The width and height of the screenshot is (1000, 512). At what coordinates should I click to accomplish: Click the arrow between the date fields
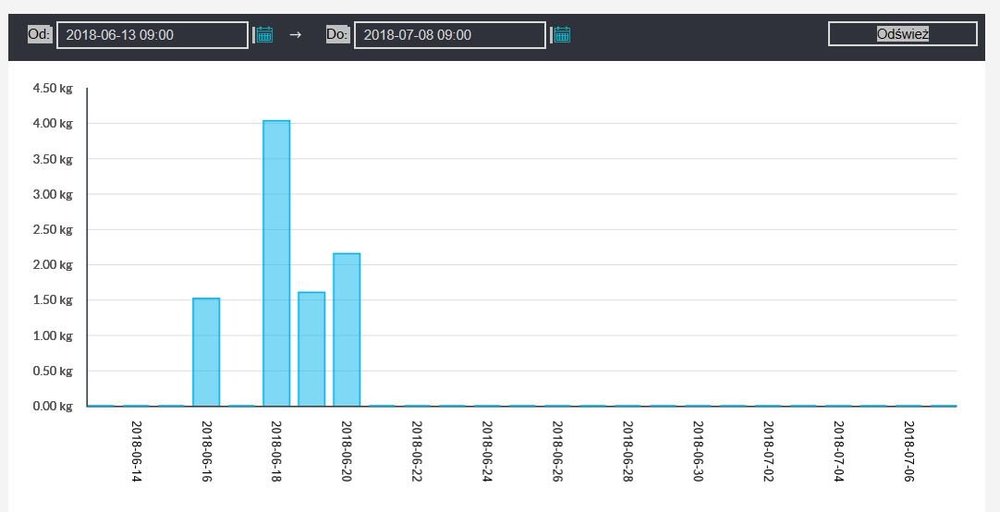[x=295, y=35]
